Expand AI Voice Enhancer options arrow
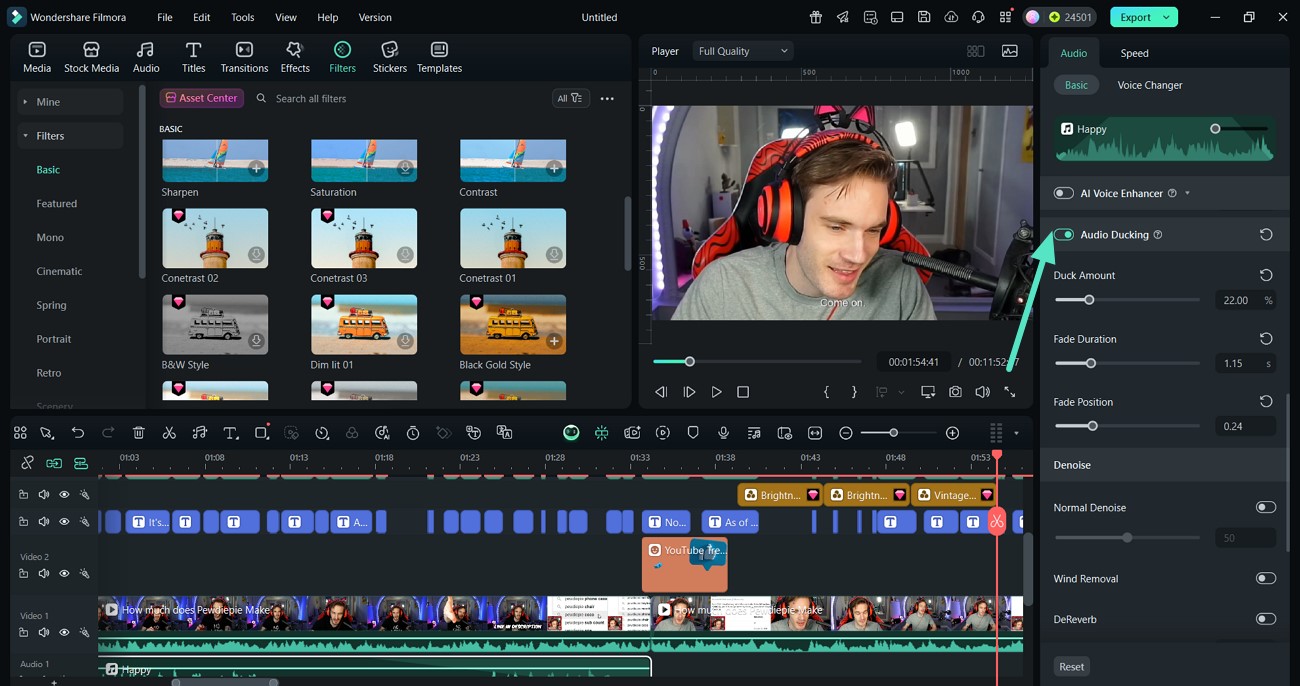The width and height of the screenshot is (1300, 686). (x=1187, y=194)
